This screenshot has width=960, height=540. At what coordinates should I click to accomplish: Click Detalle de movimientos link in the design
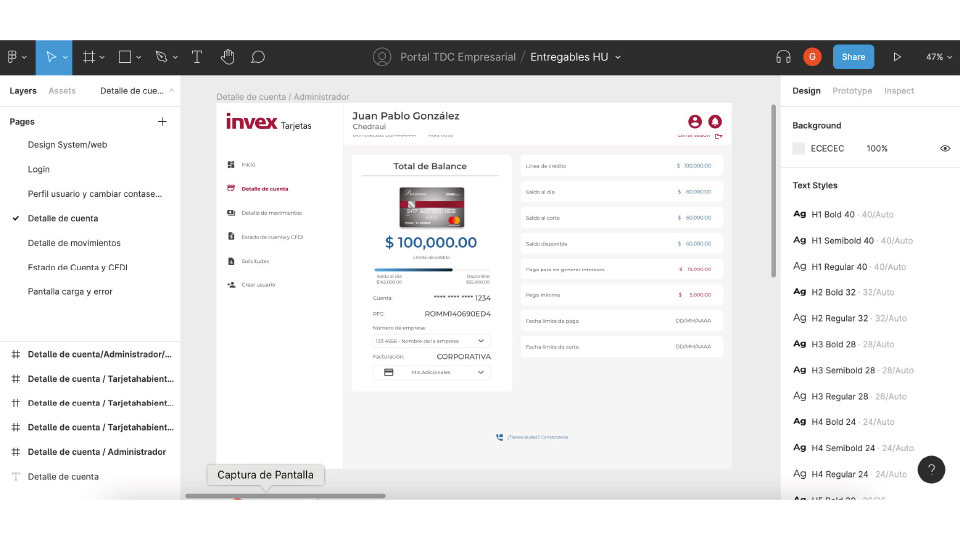pyautogui.click(x=271, y=213)
